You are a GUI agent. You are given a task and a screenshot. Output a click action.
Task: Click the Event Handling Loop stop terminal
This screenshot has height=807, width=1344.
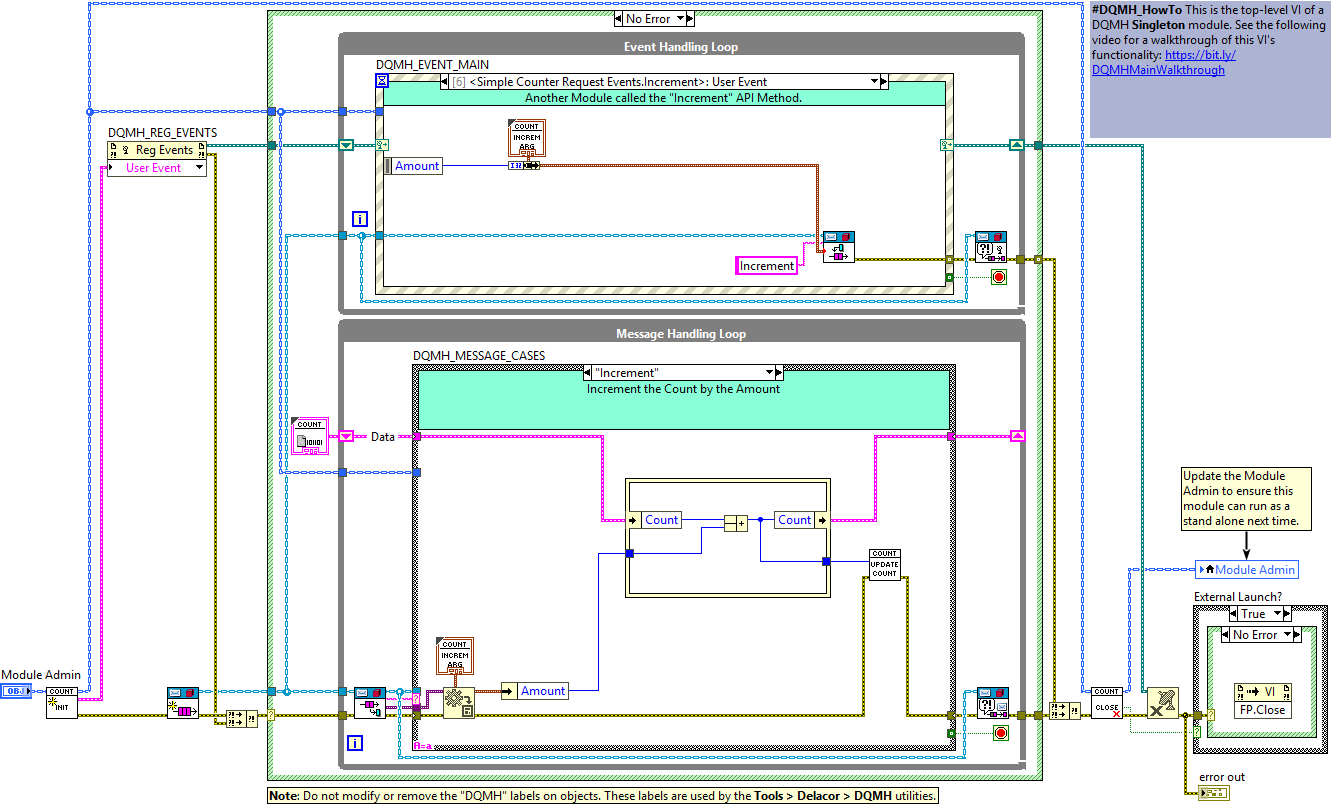tap(997, 277)
